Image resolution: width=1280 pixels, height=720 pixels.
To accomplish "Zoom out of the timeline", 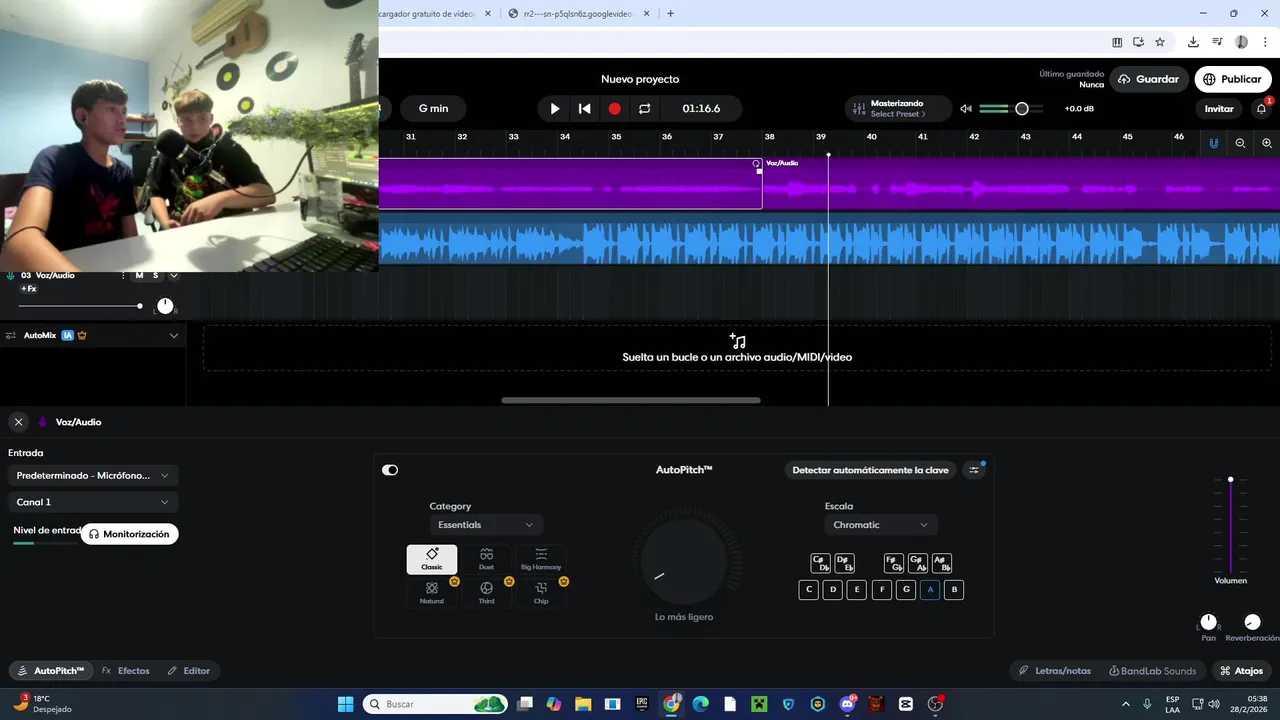I will 1240,143.
